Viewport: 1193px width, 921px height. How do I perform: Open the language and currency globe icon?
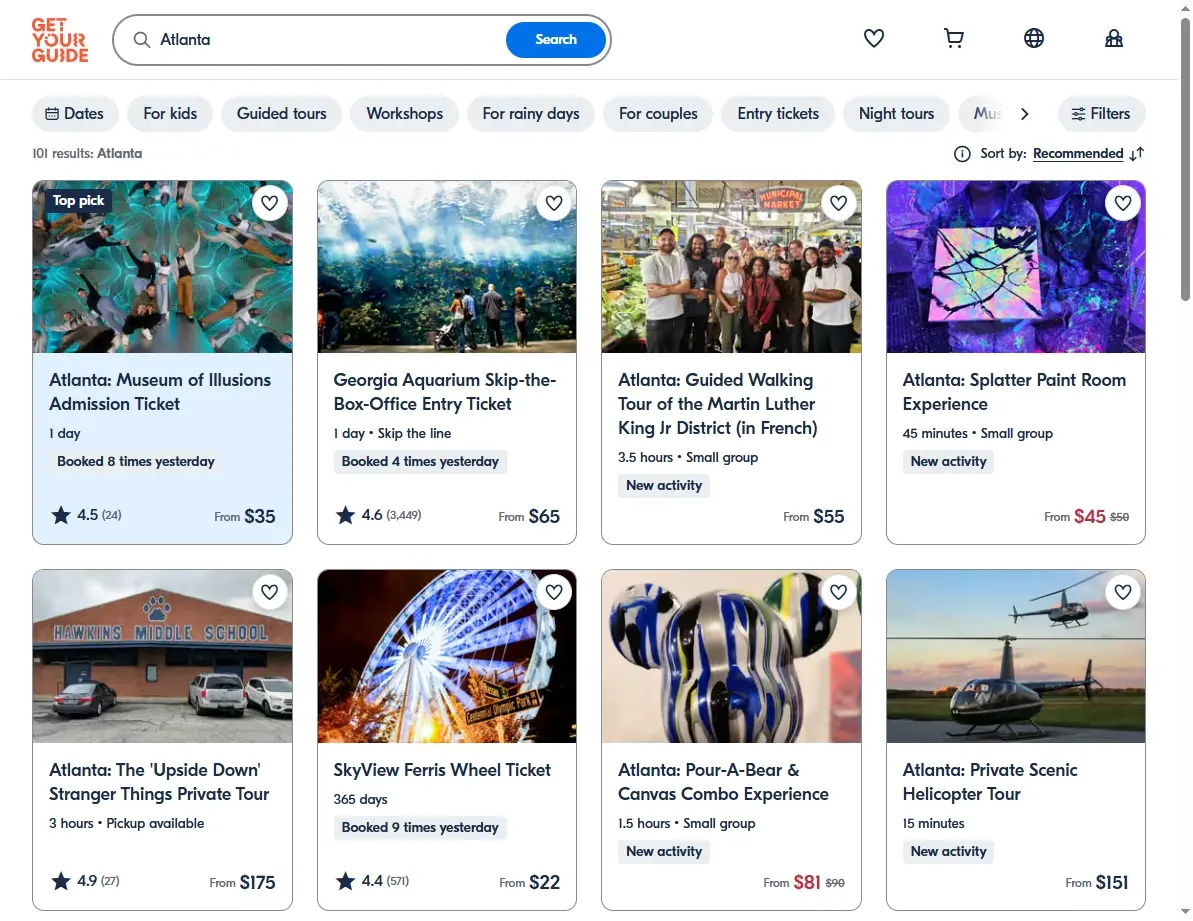point(1033,38)
